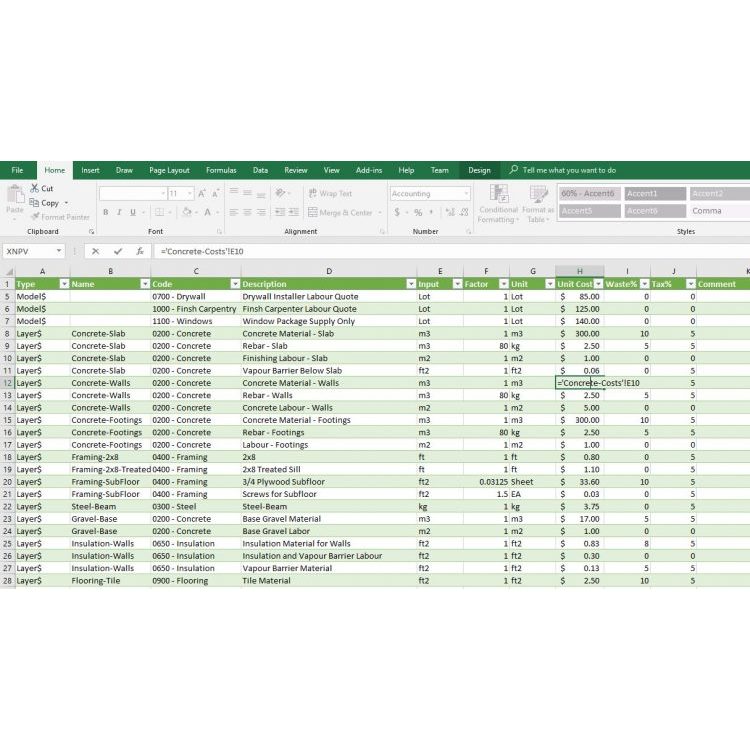Activate the Format Painter brush

[x=35, y=217]
